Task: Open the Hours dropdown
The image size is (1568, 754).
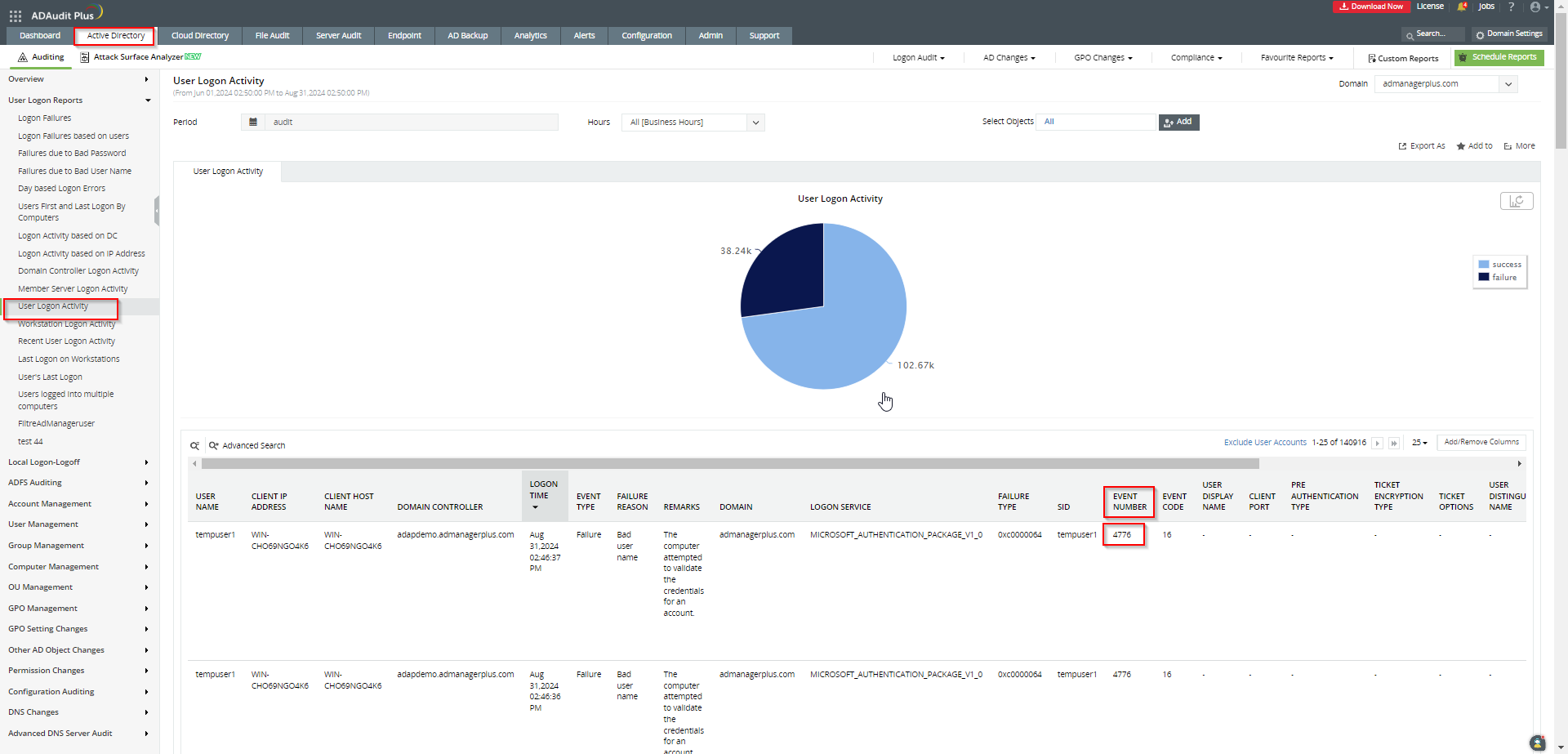Action: (693, 123)
